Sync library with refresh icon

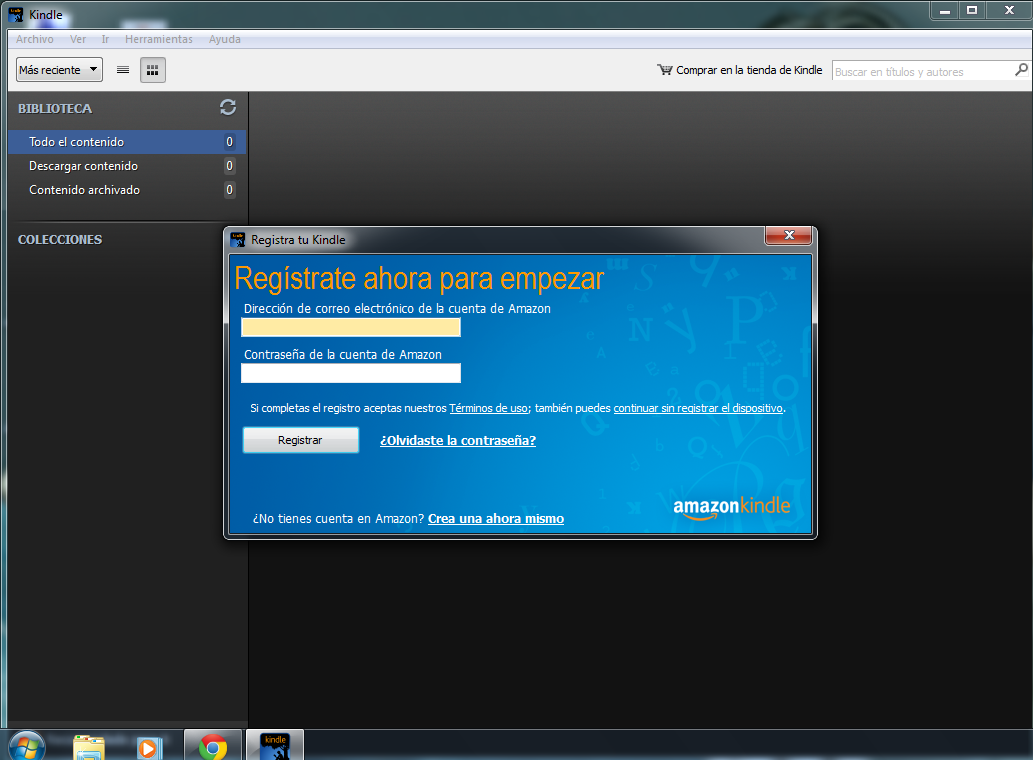[x=228, y=107]
